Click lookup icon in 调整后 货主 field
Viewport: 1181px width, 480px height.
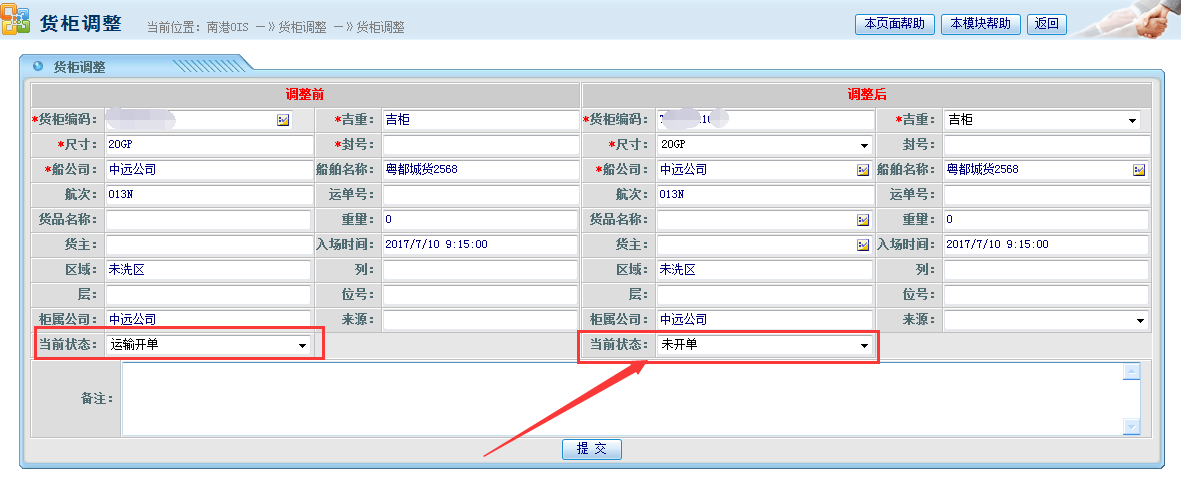(x=863, y=245)
